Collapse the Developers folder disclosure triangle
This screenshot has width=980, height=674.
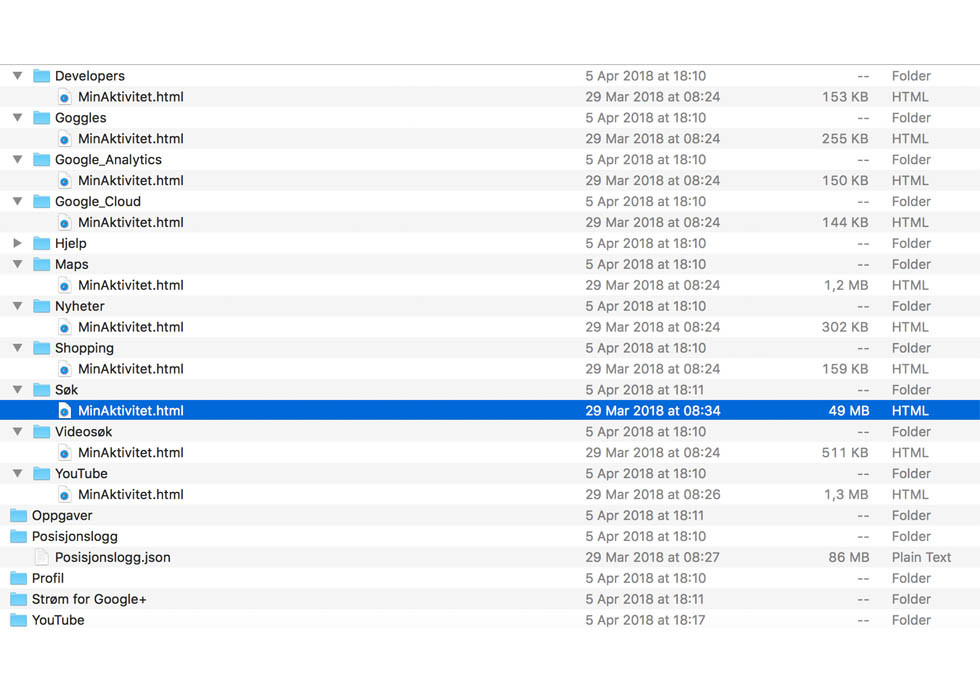(x=18, y=76)
